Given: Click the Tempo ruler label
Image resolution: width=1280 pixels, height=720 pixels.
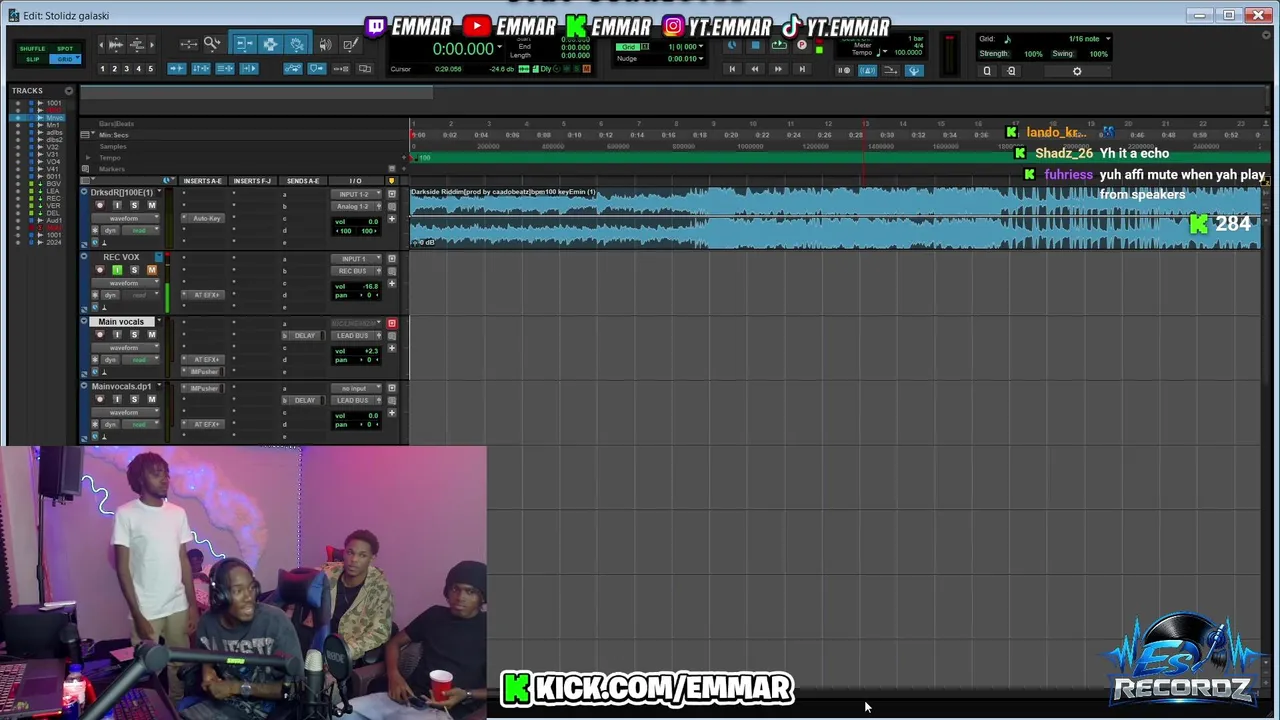Looking at the screenshot, I should point(110,157).
